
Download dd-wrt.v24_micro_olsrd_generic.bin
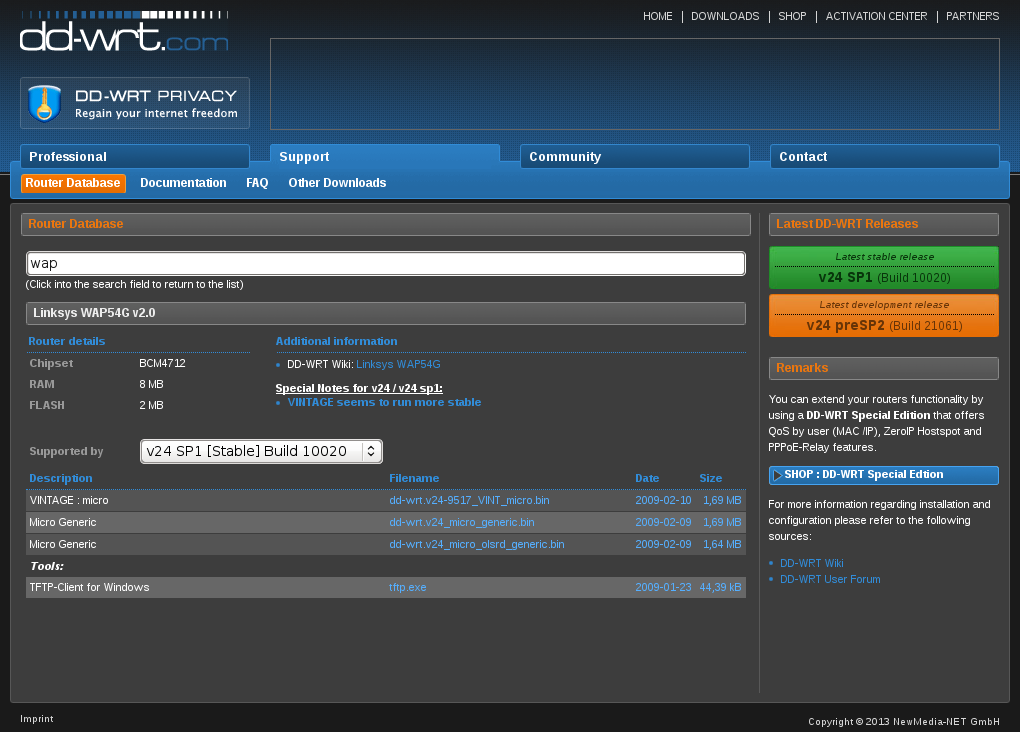477,545
